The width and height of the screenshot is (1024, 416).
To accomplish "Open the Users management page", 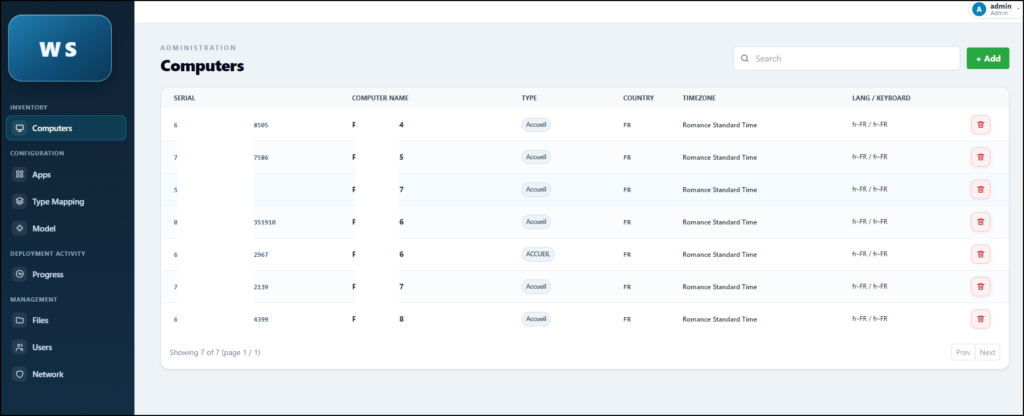I will (x=66, y=347).
